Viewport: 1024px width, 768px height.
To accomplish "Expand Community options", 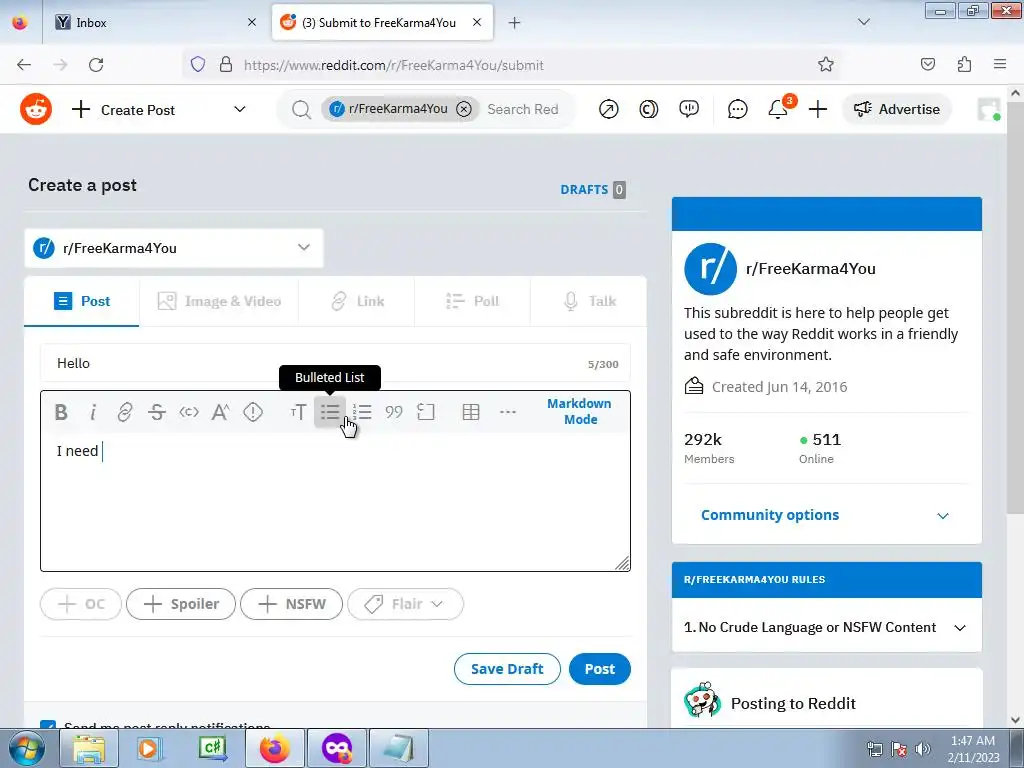I will click(826, 515).
